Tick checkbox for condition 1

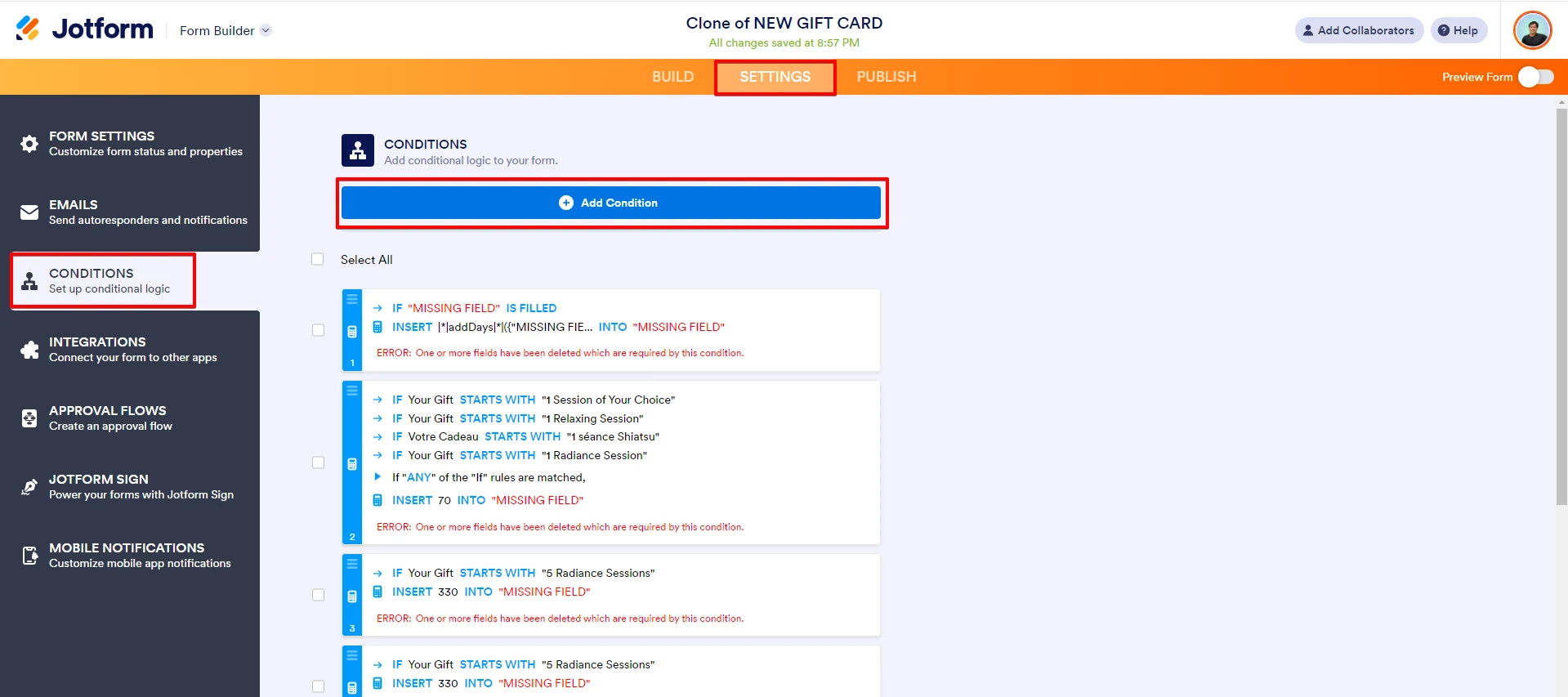(319, 330)
